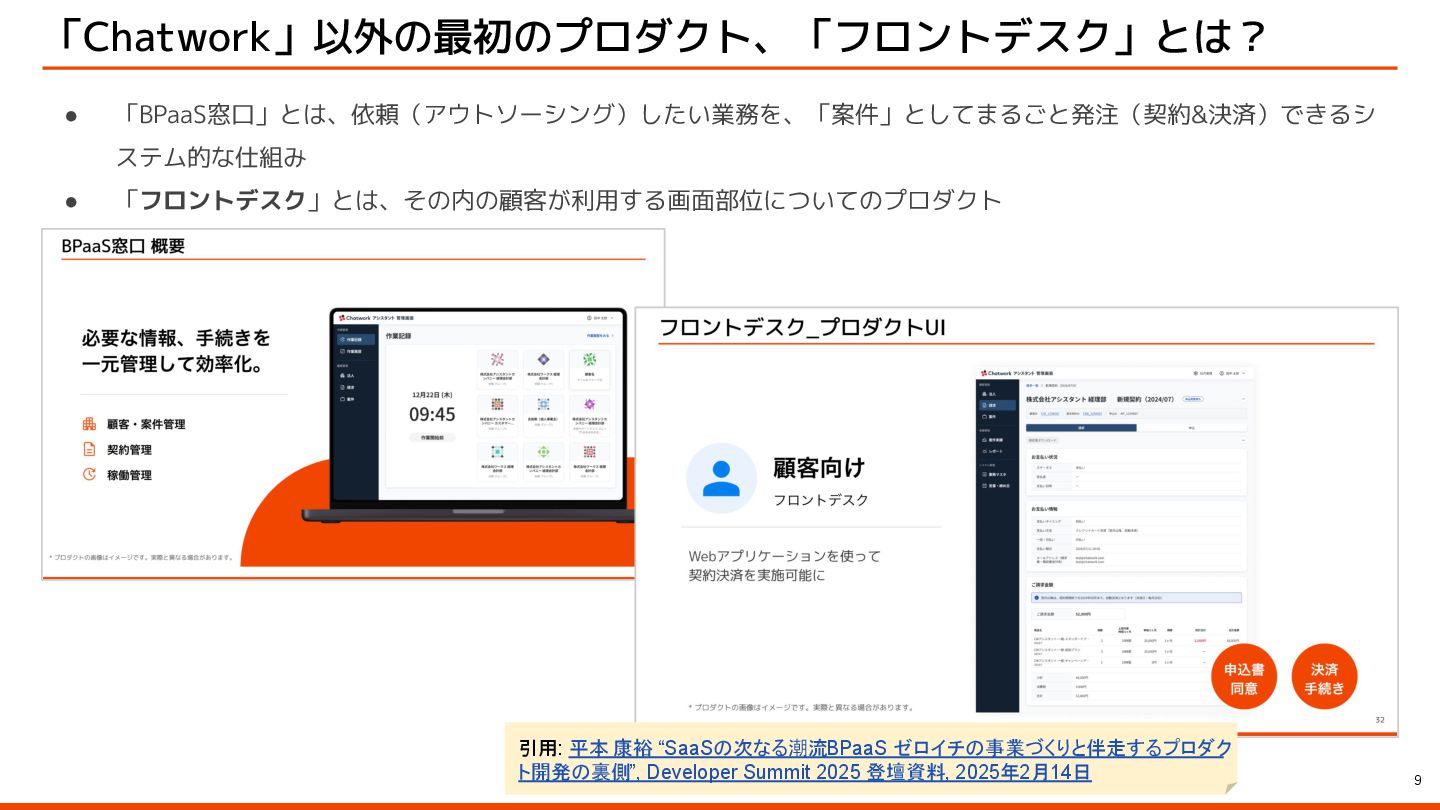
Task: Click the pink cross-pattern tile icon at the grid's top-left
Action: (497, 359)
